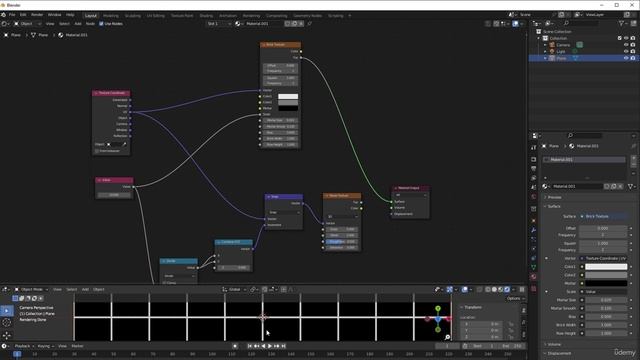
Task: Click Color1 swatch on Brick Texture node
Action: click(288, 96)
